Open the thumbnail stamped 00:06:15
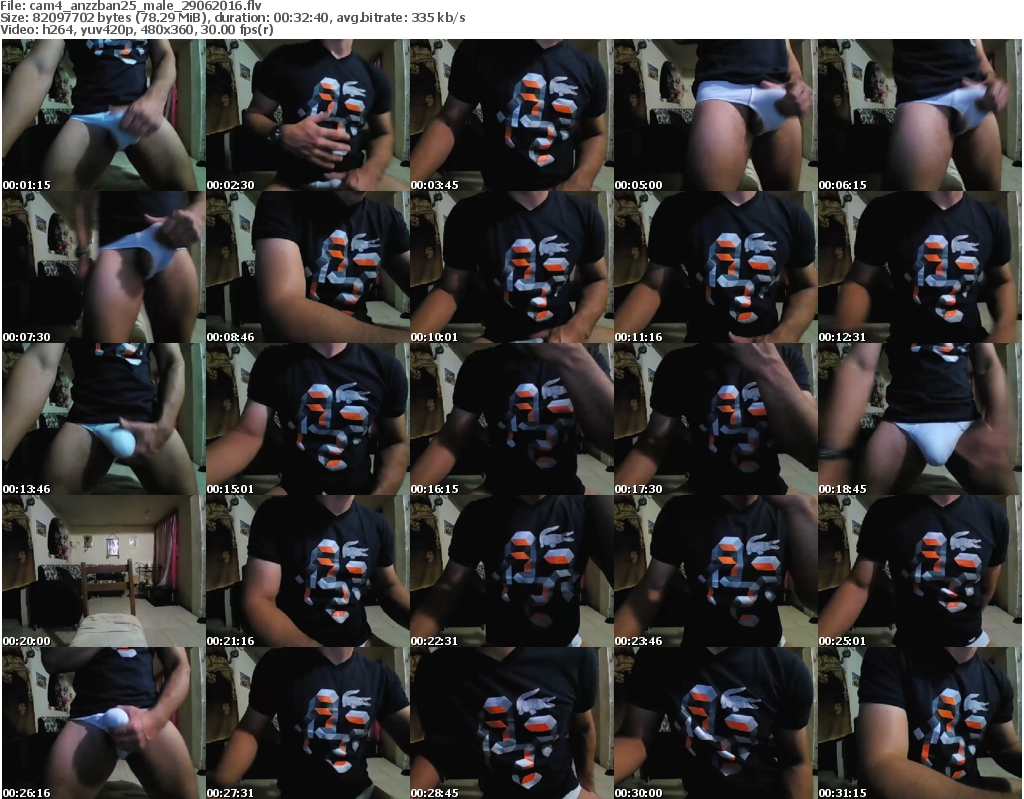The height and width of the screenshot is (799, 1024). [x=920, y=115]
